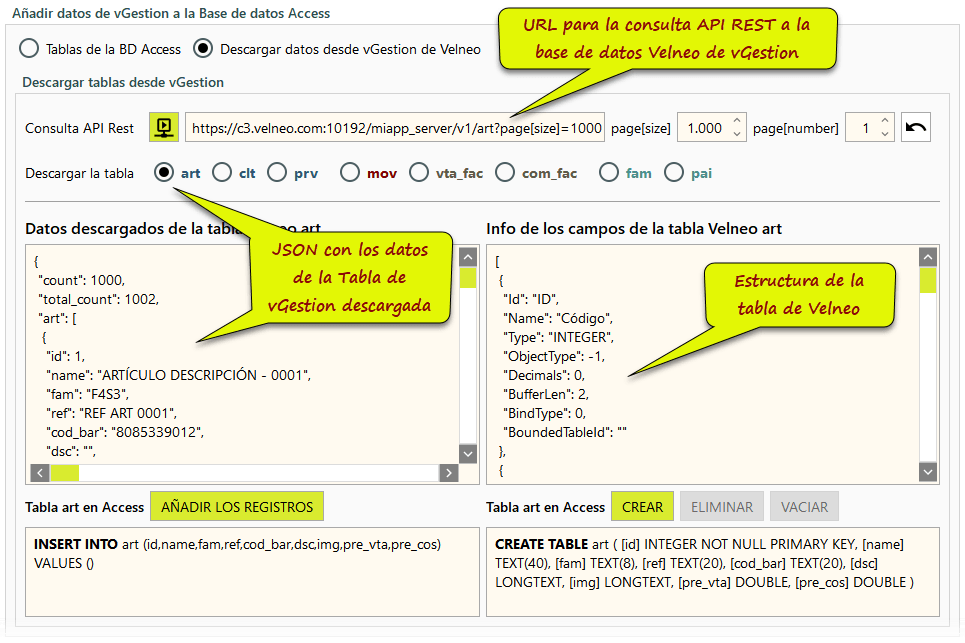The image size is (965, 643).
Task: Choose the prv table radio button
Action: pos(277,173)
